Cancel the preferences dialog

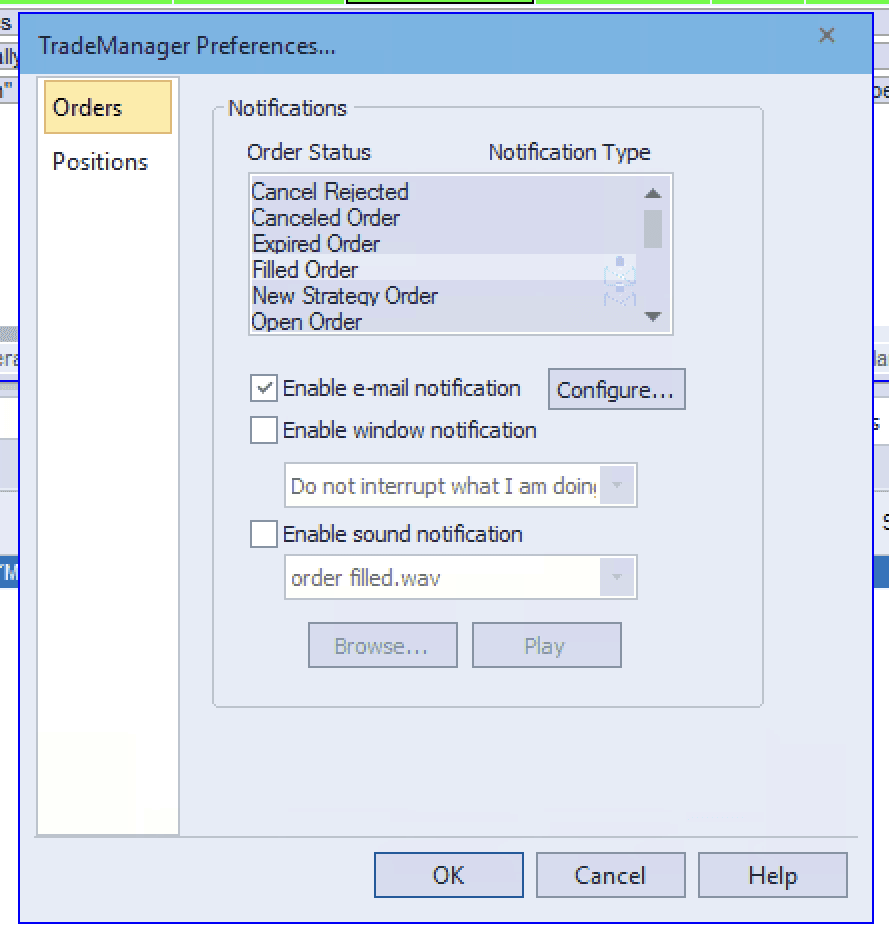610,874
